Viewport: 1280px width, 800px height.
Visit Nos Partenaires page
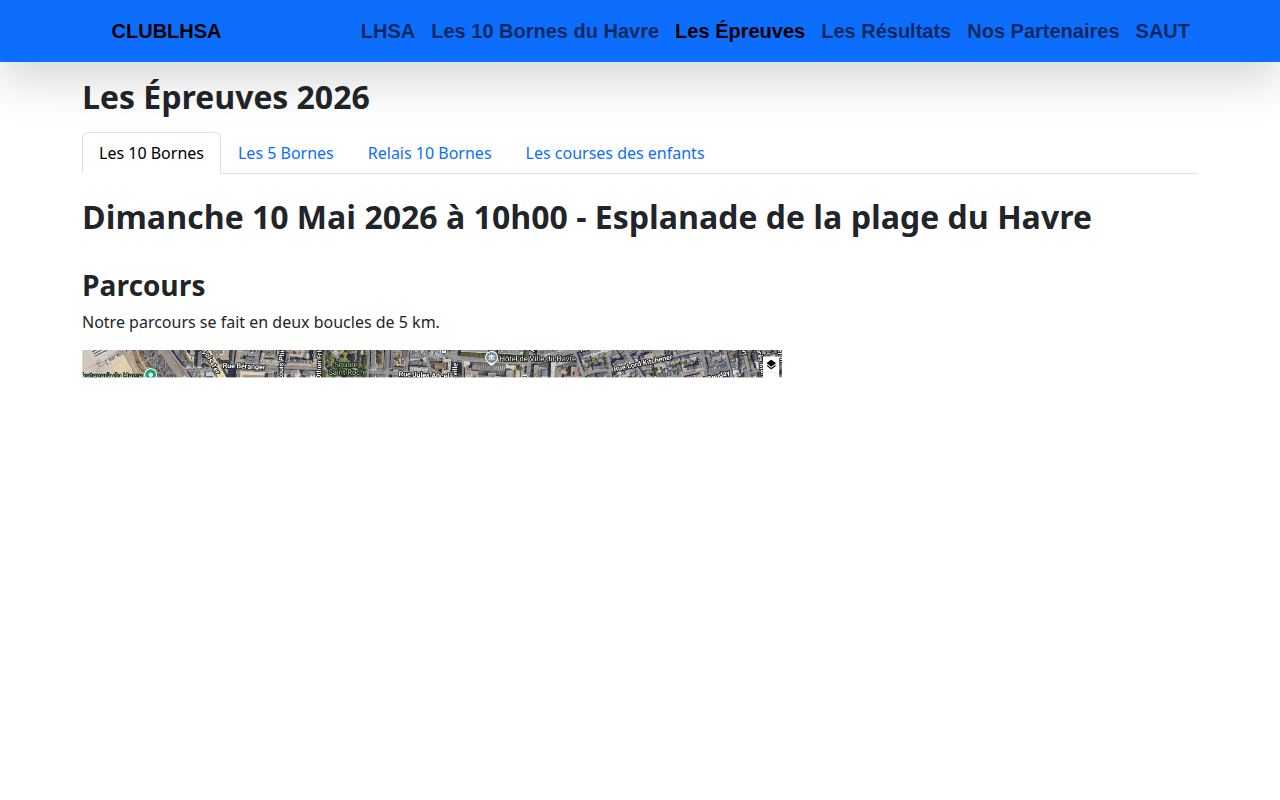tap(1043, 31)
